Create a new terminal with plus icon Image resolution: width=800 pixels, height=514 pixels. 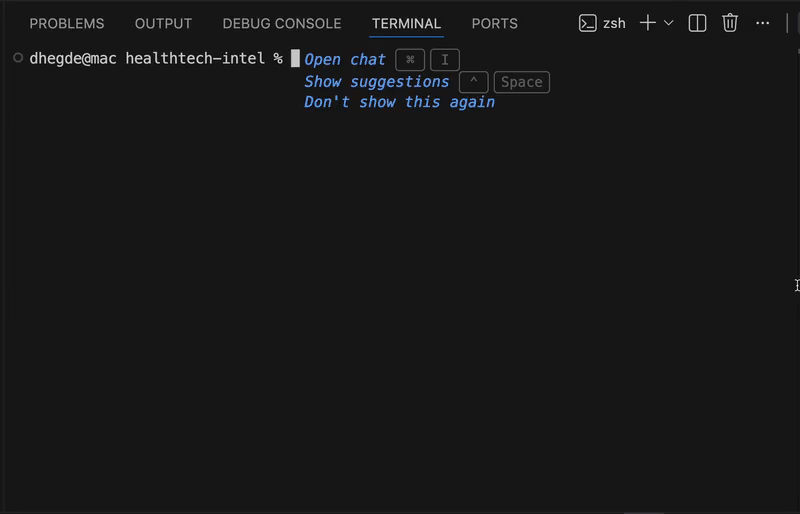click(648, 23)
